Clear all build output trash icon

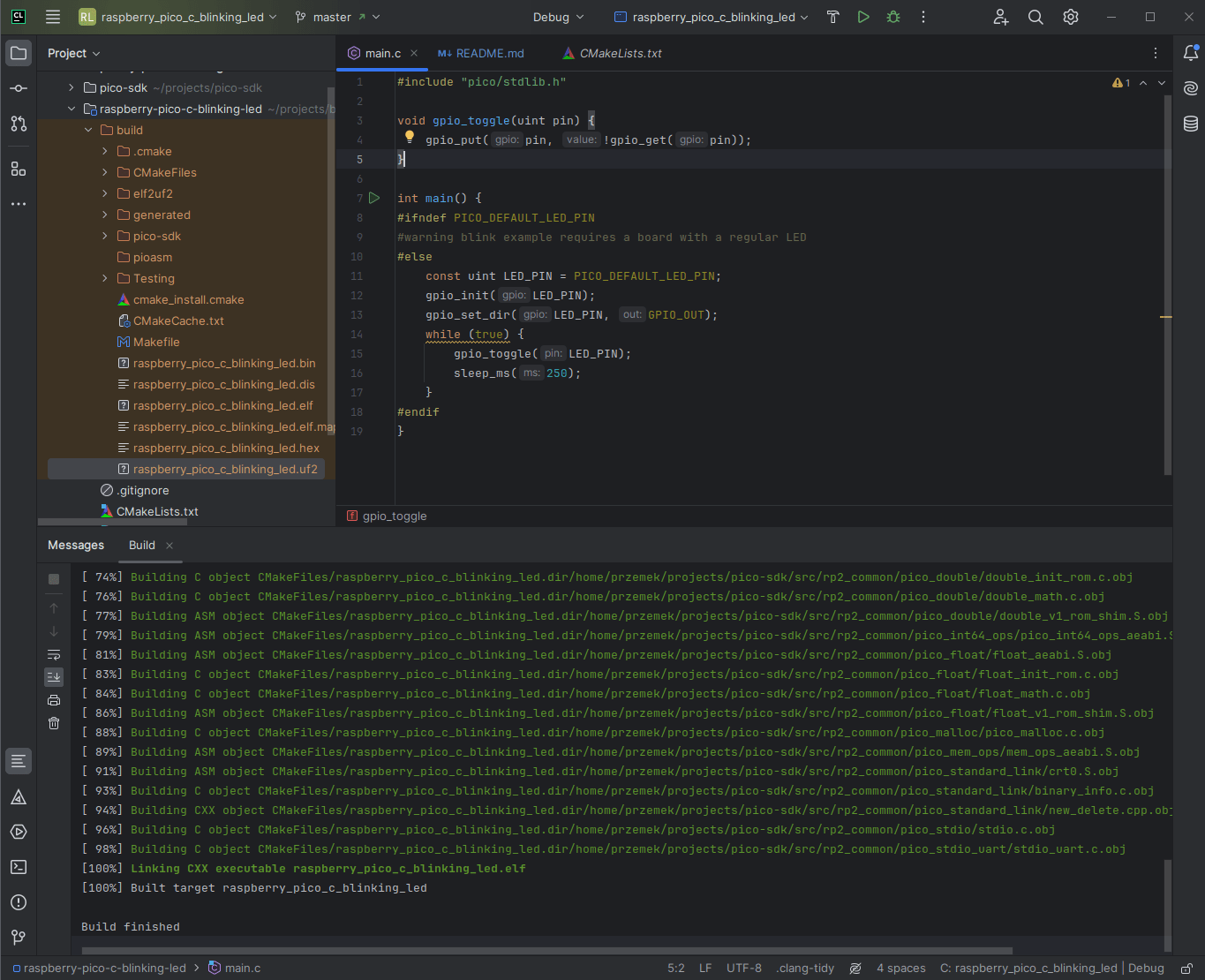(x=54, y=723)
